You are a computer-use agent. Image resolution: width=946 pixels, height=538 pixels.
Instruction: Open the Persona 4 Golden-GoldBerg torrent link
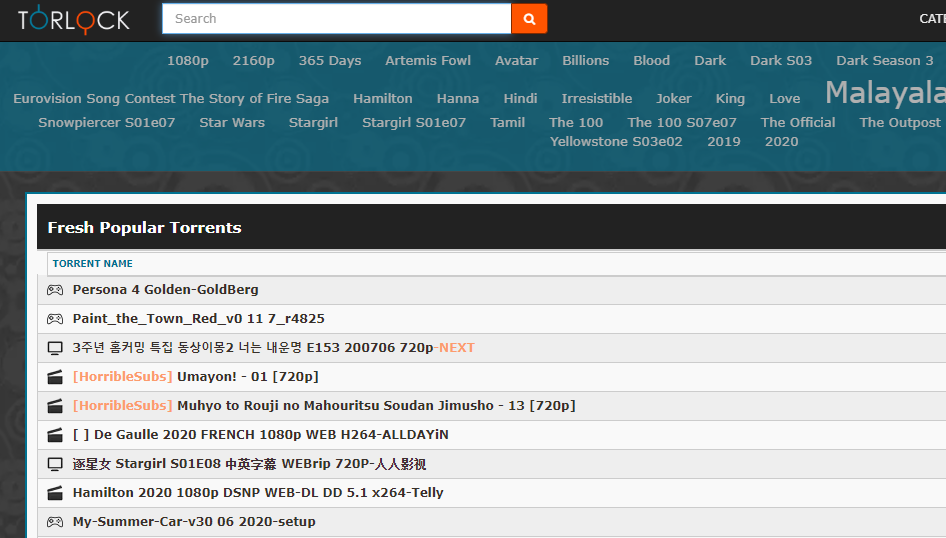pyautogui.click(x=165, y=290)
